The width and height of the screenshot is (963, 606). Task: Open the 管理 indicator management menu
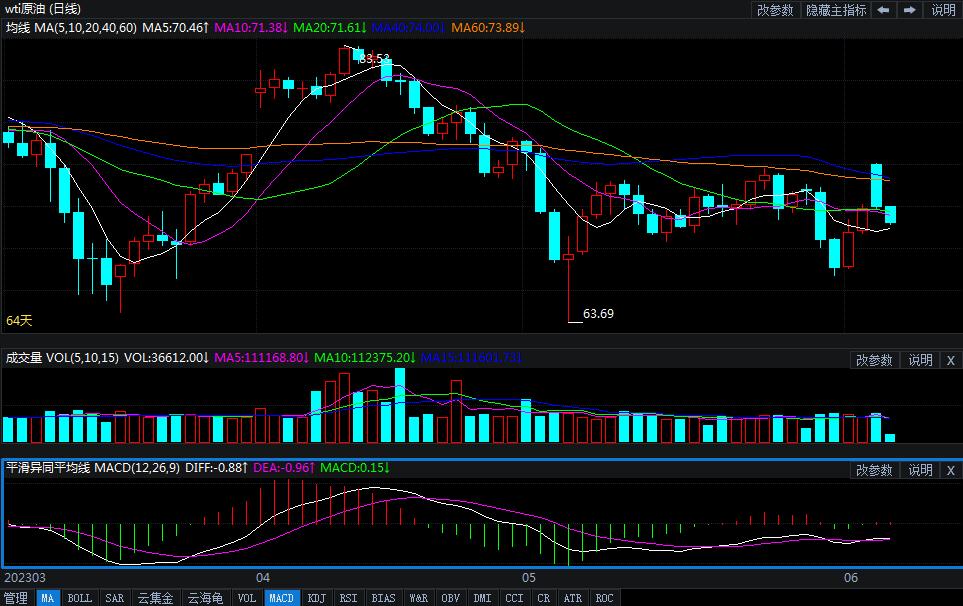point(16,598)
